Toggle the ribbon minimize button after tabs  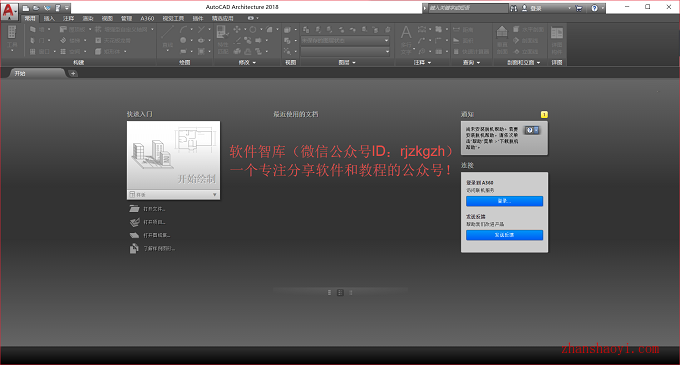pos(252,18)
